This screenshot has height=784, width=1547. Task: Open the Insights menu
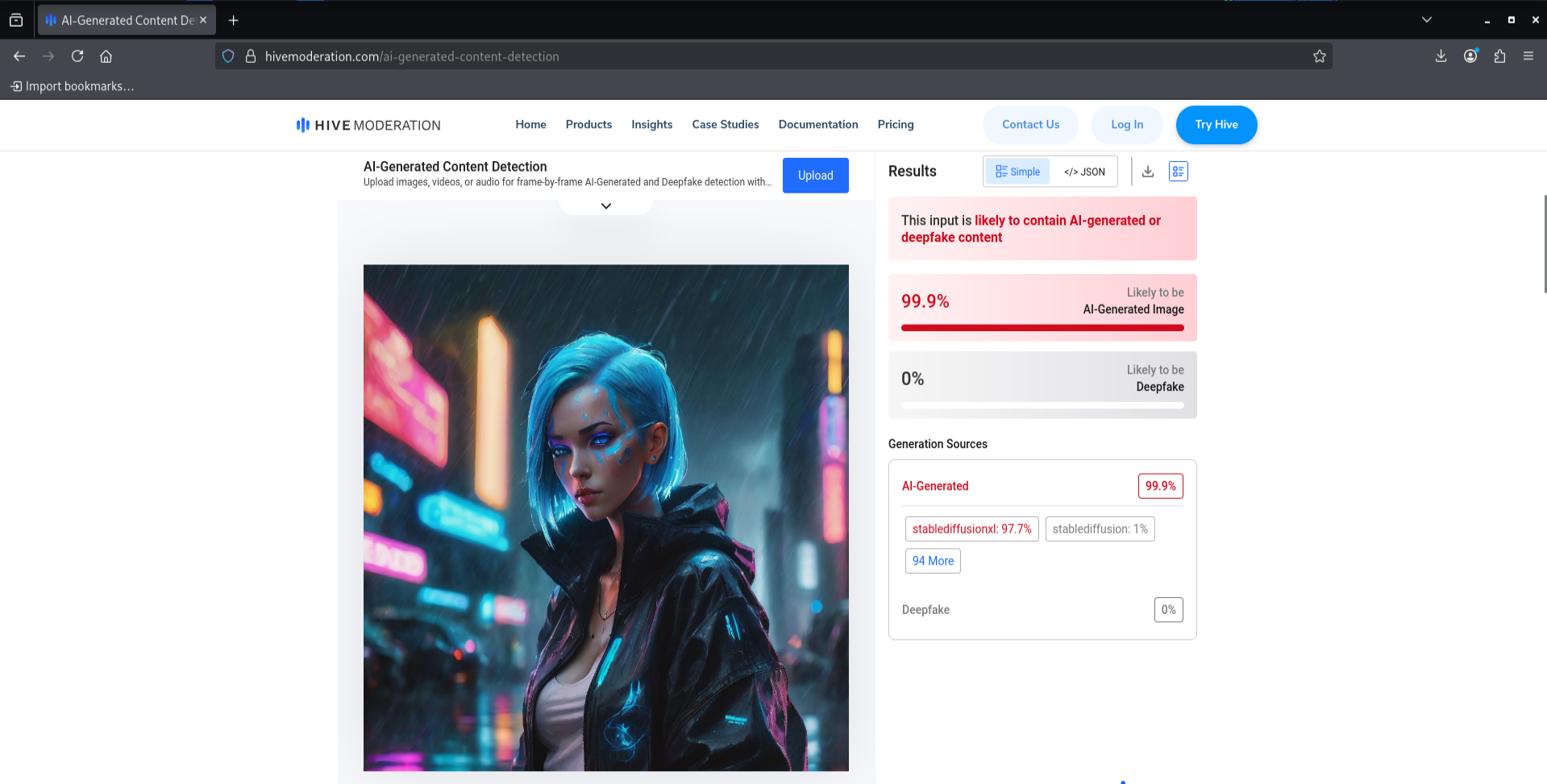point(652,125)
